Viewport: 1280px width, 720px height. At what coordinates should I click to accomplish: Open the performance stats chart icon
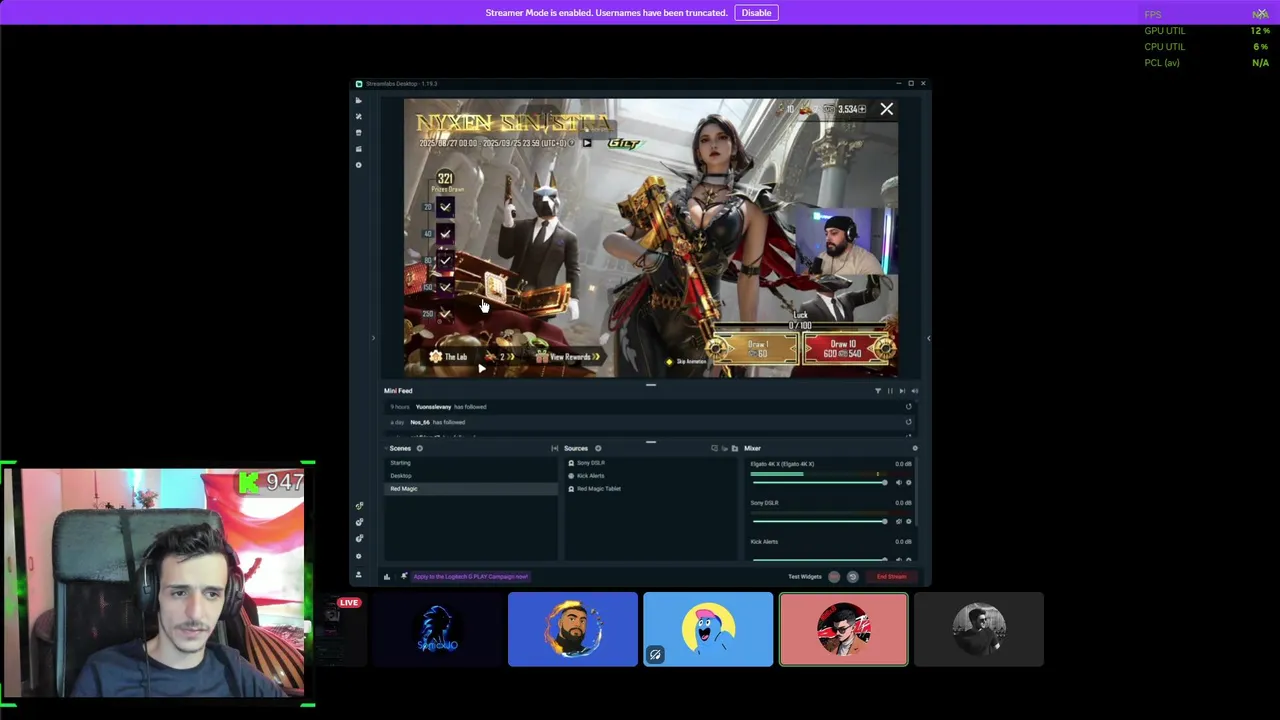tap(387, 576)
